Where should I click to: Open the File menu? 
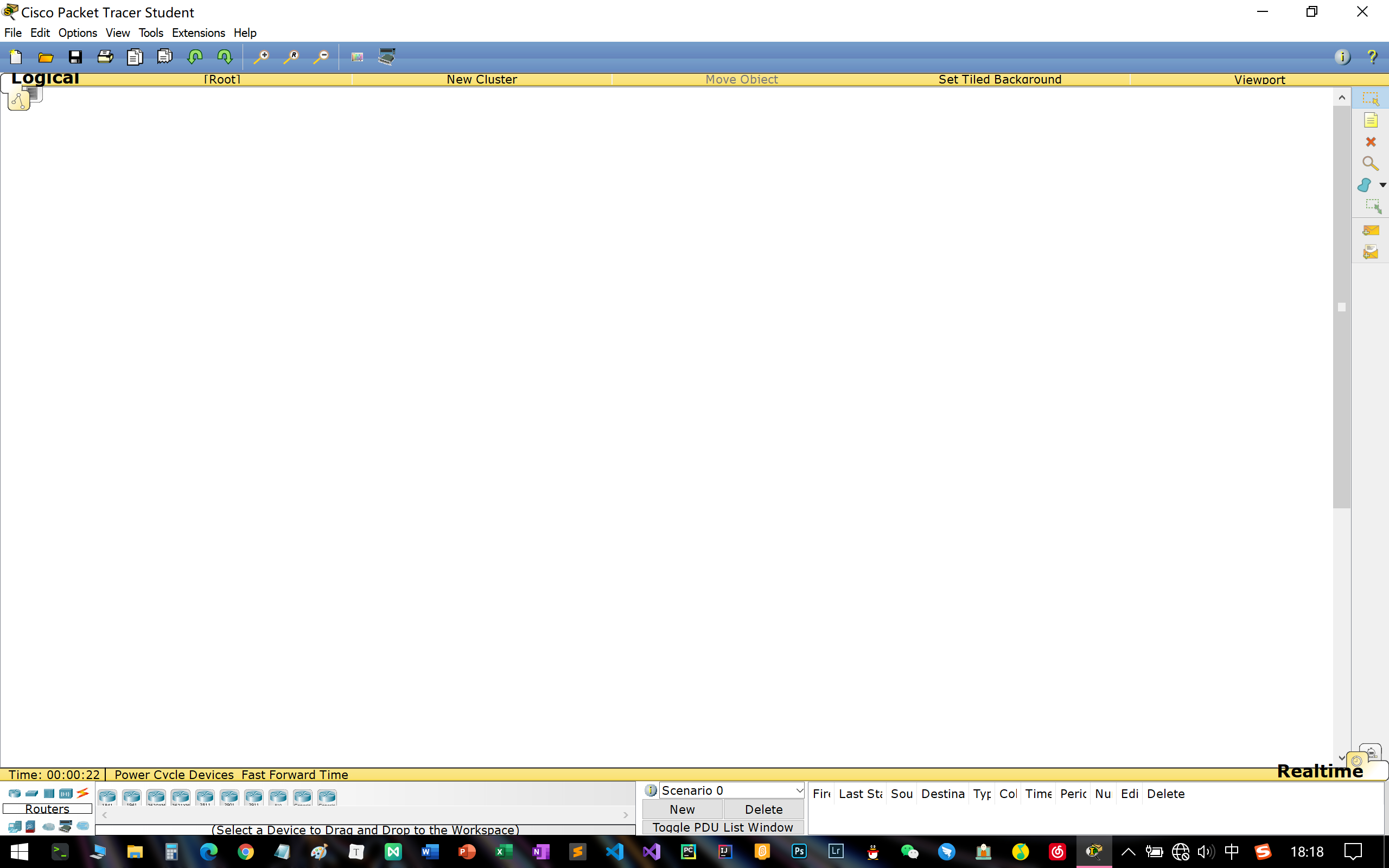coord(12,33)
